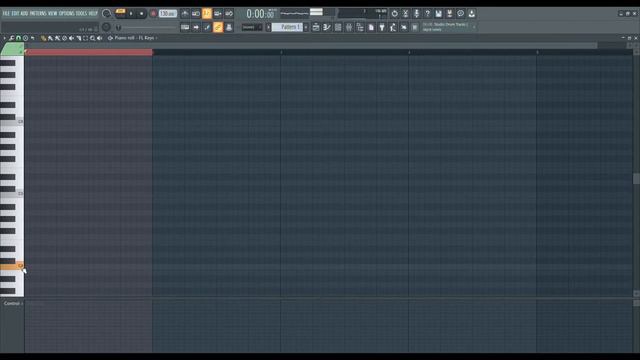Click the red selected region in timeline
The width and height of the screenshot is (640, 360).
tap(89, 52)
